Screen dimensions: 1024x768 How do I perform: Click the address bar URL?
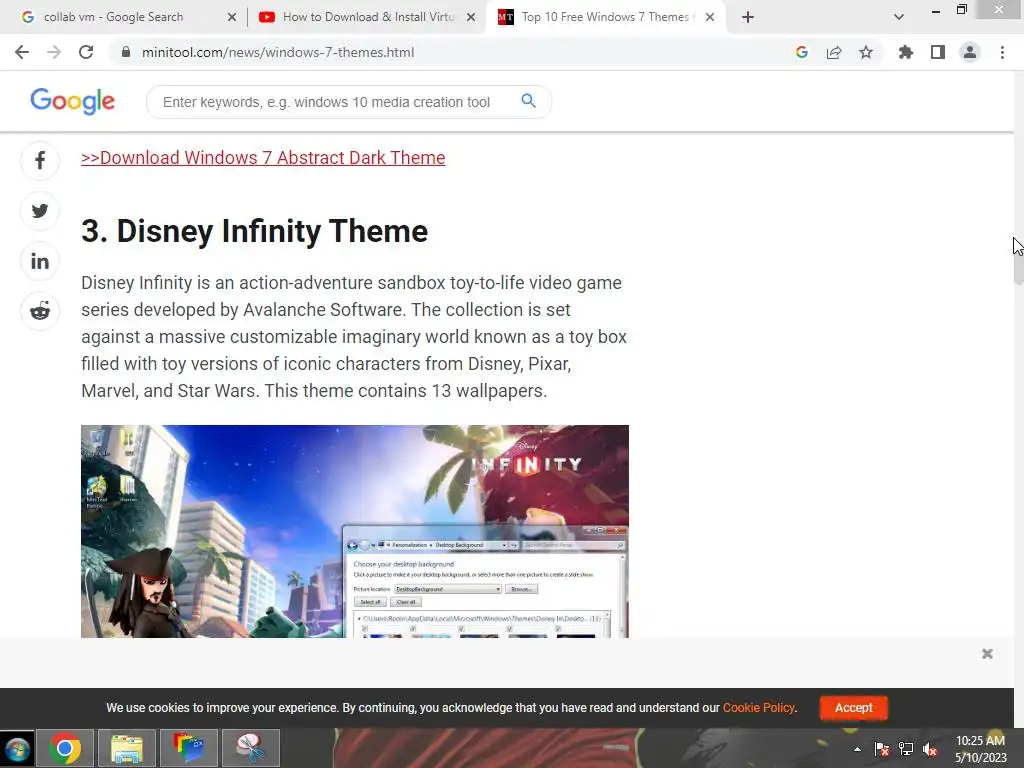tap(278, 52)
